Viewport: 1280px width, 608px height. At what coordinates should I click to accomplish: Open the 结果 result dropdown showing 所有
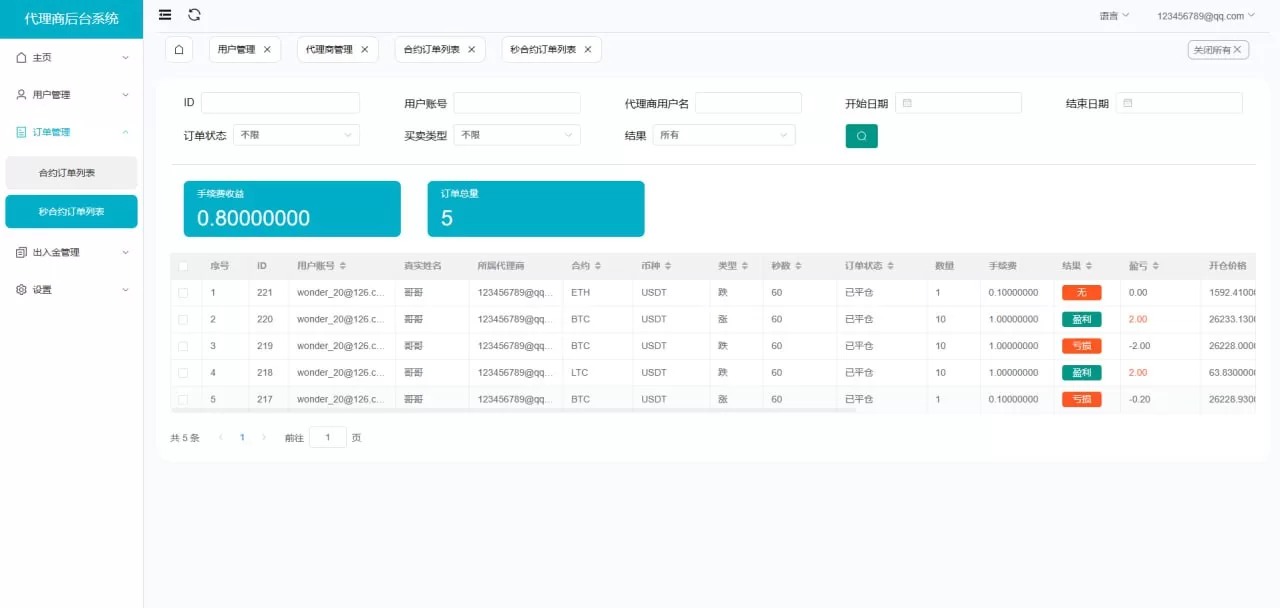(x=724, y=134)
